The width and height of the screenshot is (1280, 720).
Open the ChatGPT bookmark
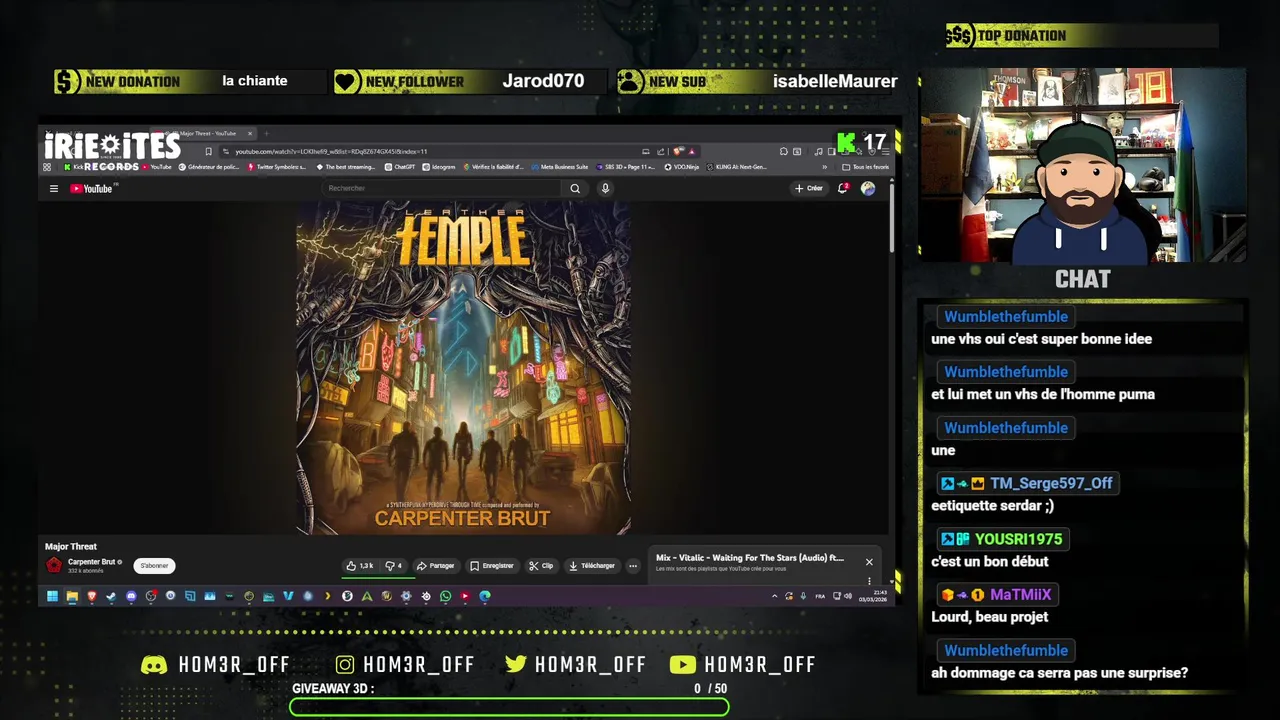[x=400, y=167]
